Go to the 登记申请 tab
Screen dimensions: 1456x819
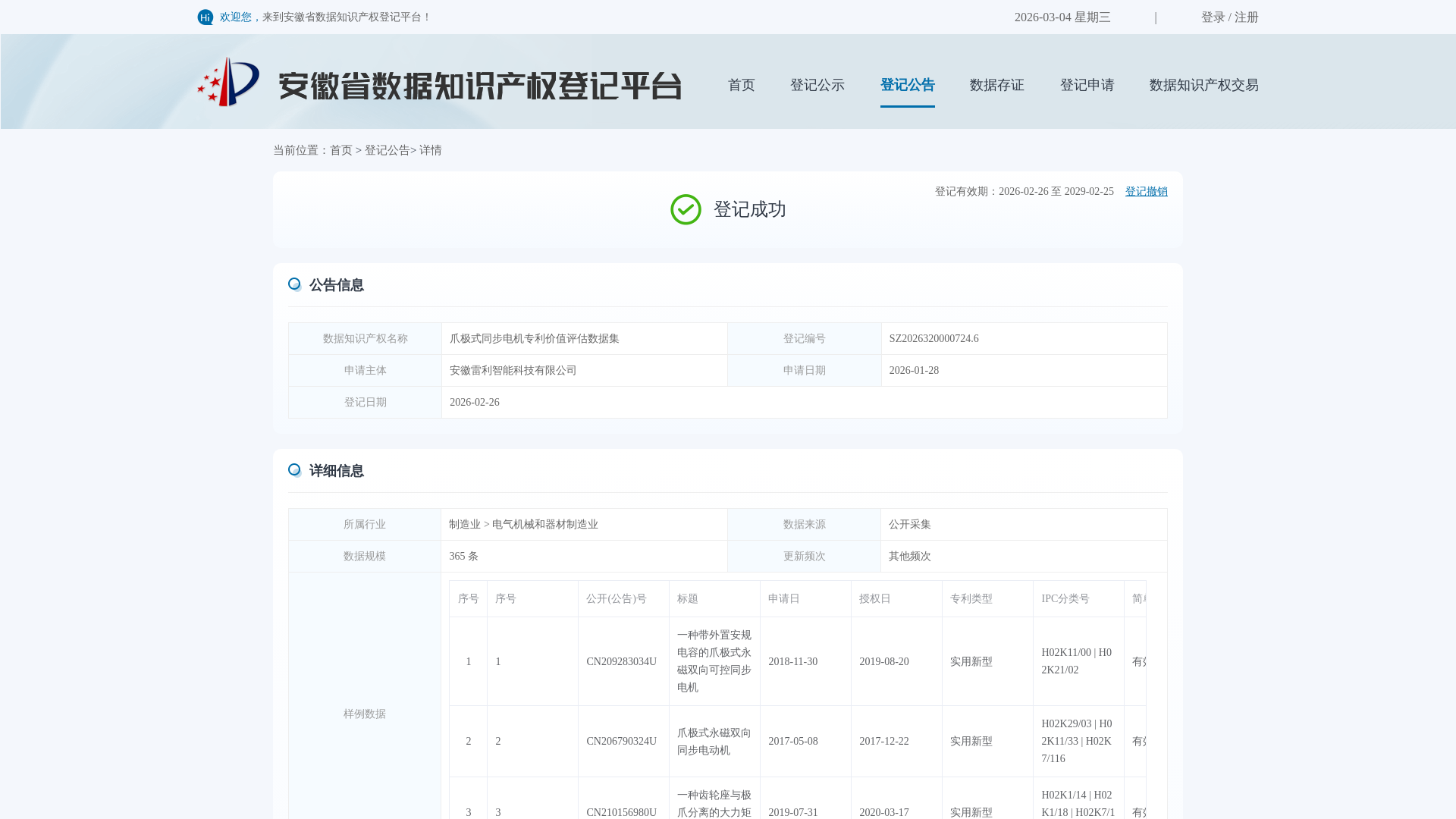[1087, 85]
